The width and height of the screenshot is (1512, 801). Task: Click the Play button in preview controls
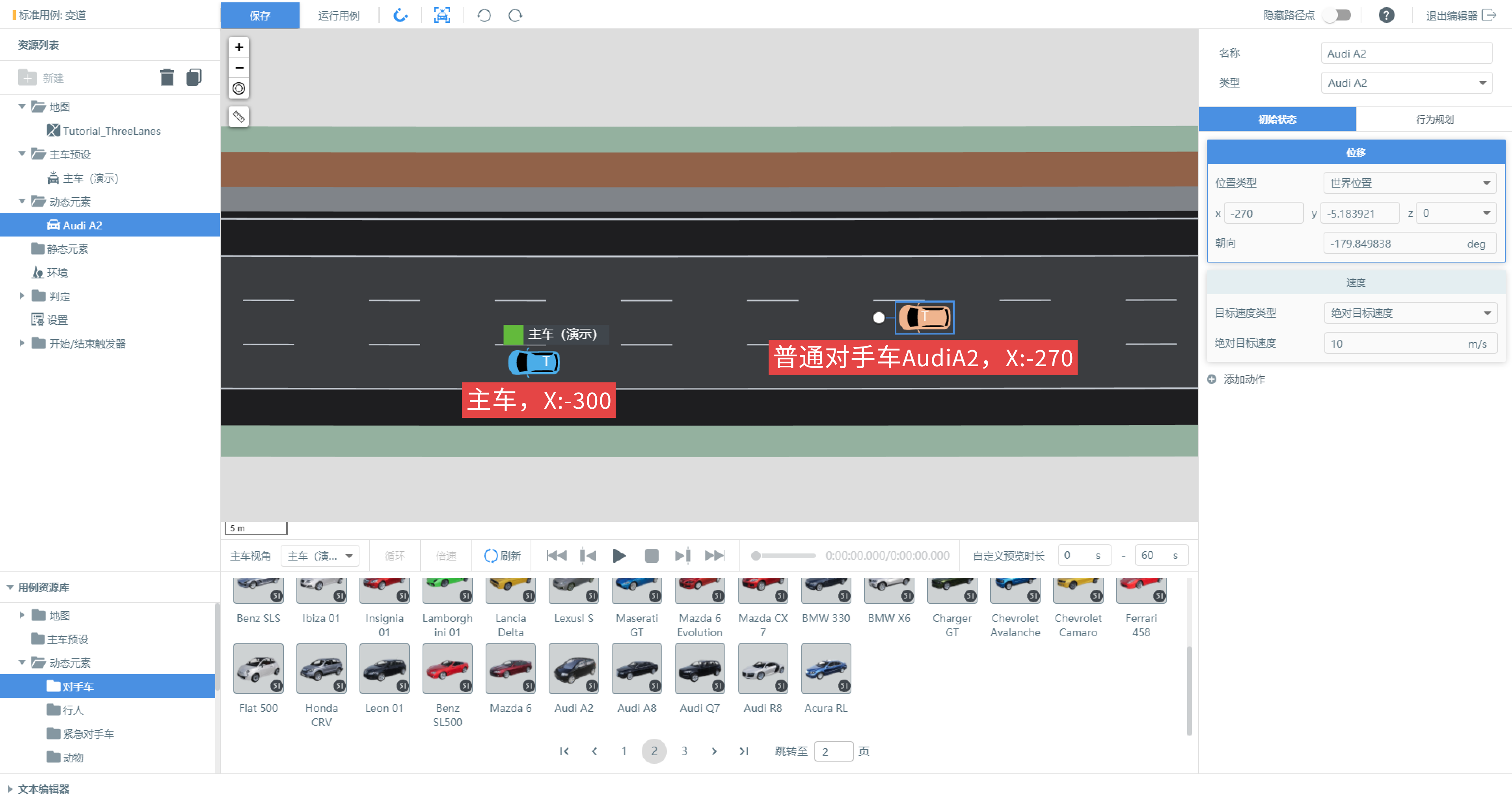pyautogui.click(x=619, y=556)
